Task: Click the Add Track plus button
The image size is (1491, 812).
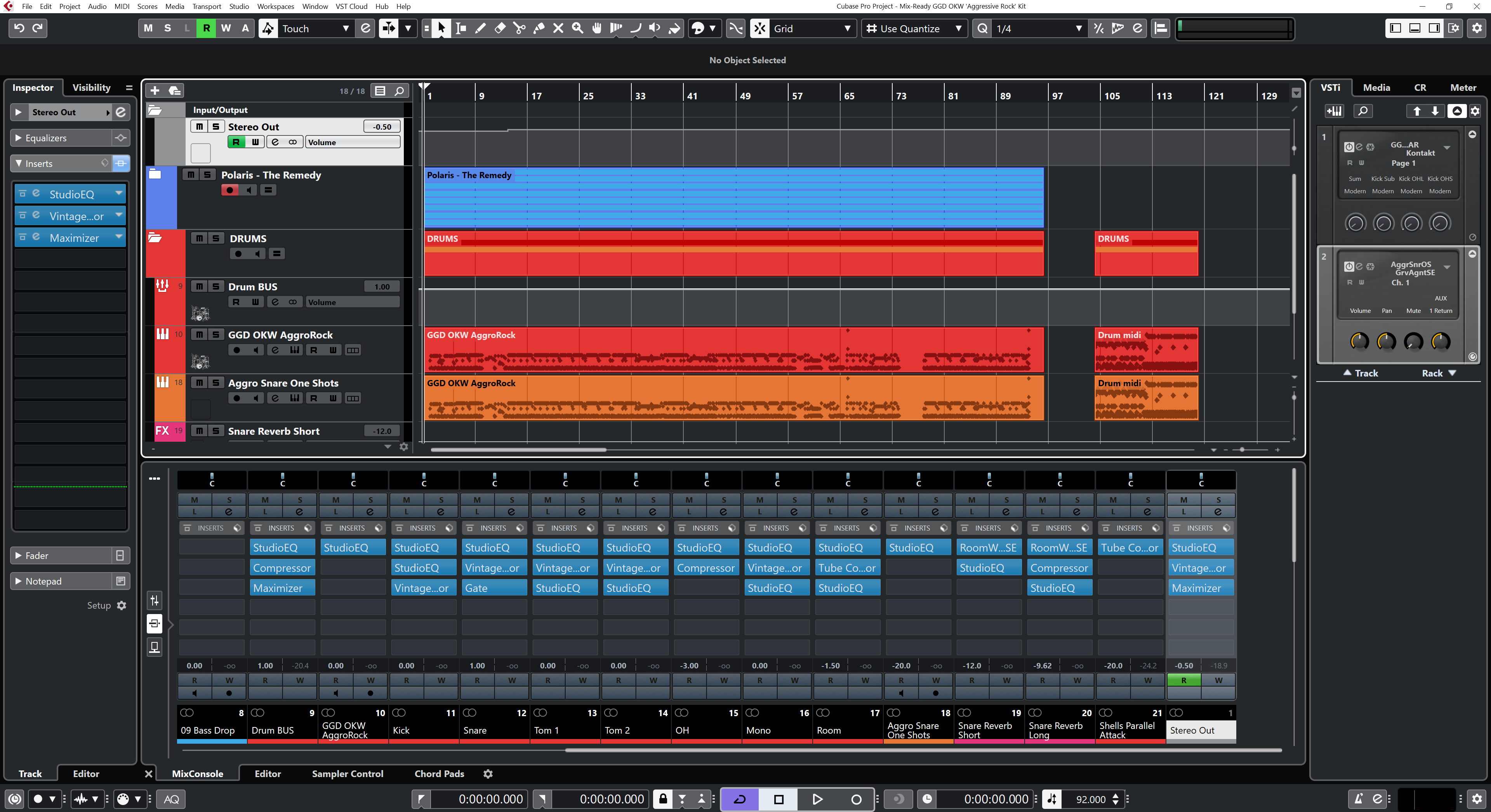Action: tap(155, 91)
